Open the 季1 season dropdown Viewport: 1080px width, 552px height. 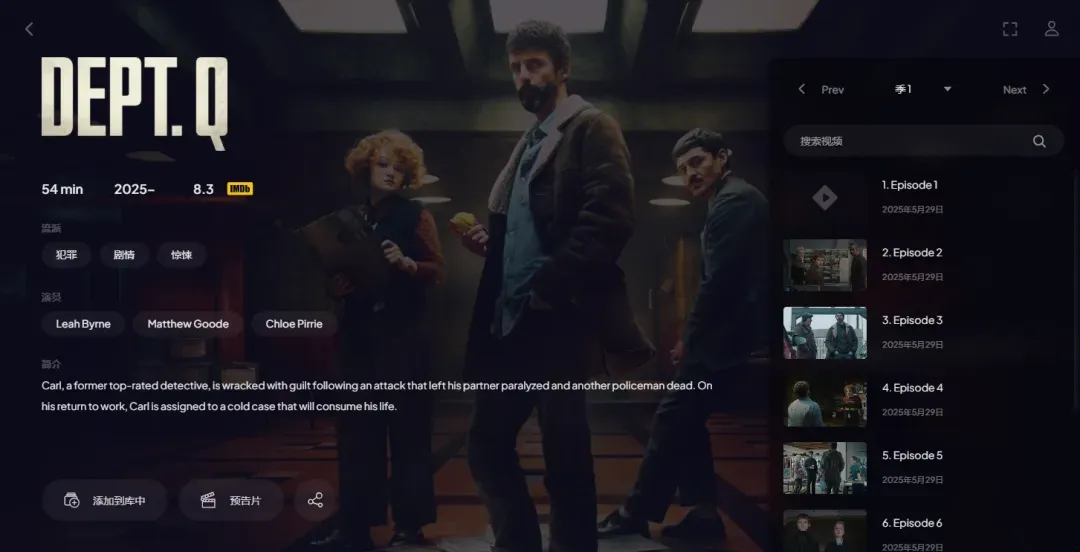[x=923, y=90]
